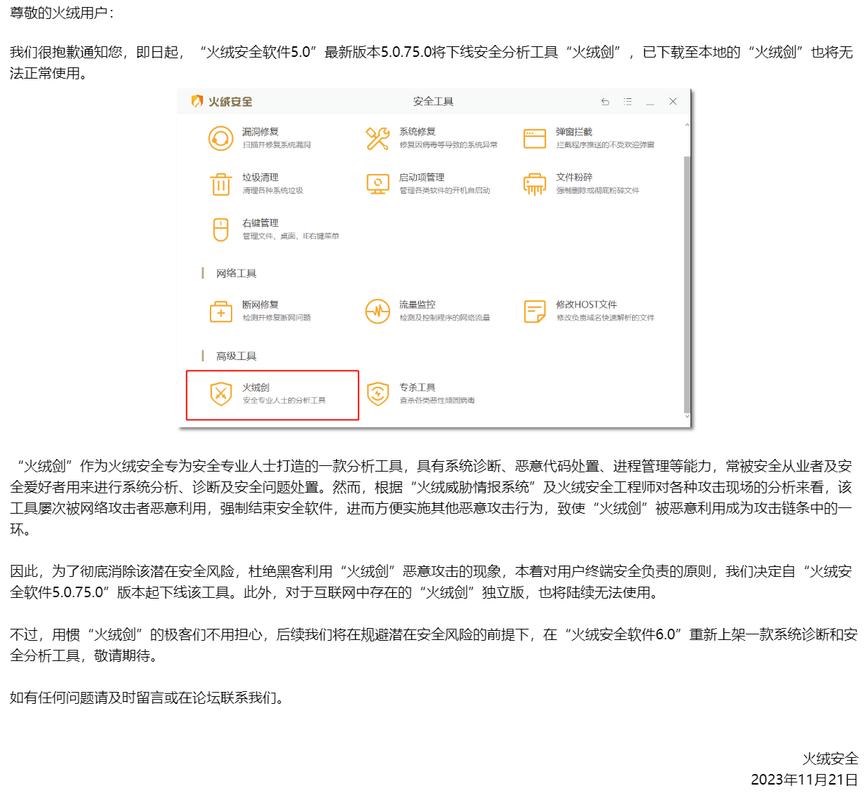The height and width of the screenshot is (800, 866).
Task: Launch the 断网修复 first-aid kit icon
Action: point(220,311)
